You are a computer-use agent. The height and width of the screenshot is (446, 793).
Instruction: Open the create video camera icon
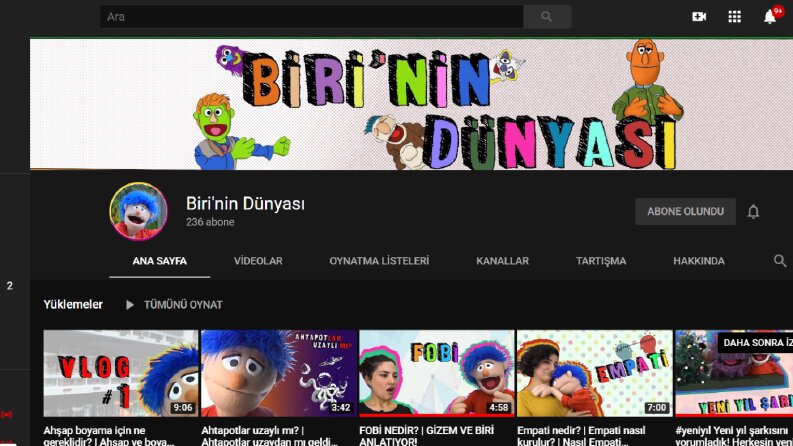pyautogui.click(x=699, y=17)
